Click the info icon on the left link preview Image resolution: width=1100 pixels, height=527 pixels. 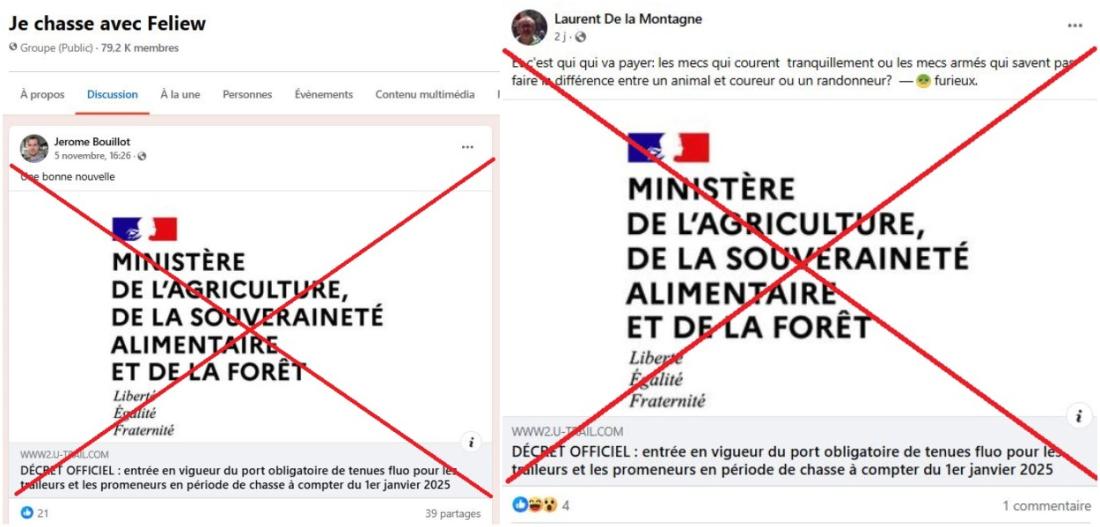(x=471, y=442)
